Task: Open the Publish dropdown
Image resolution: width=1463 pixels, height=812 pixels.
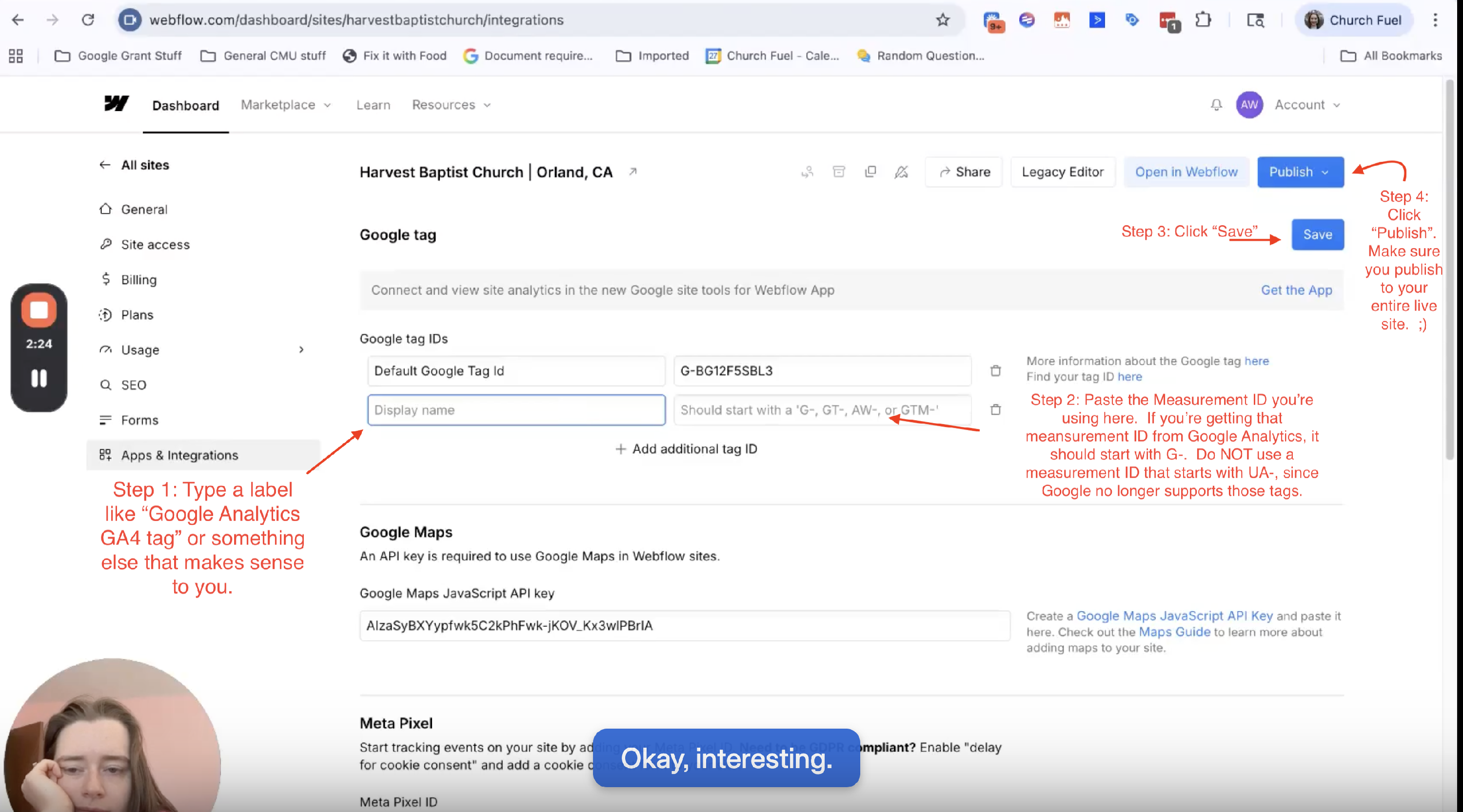Action: (x=1300, y=172)
